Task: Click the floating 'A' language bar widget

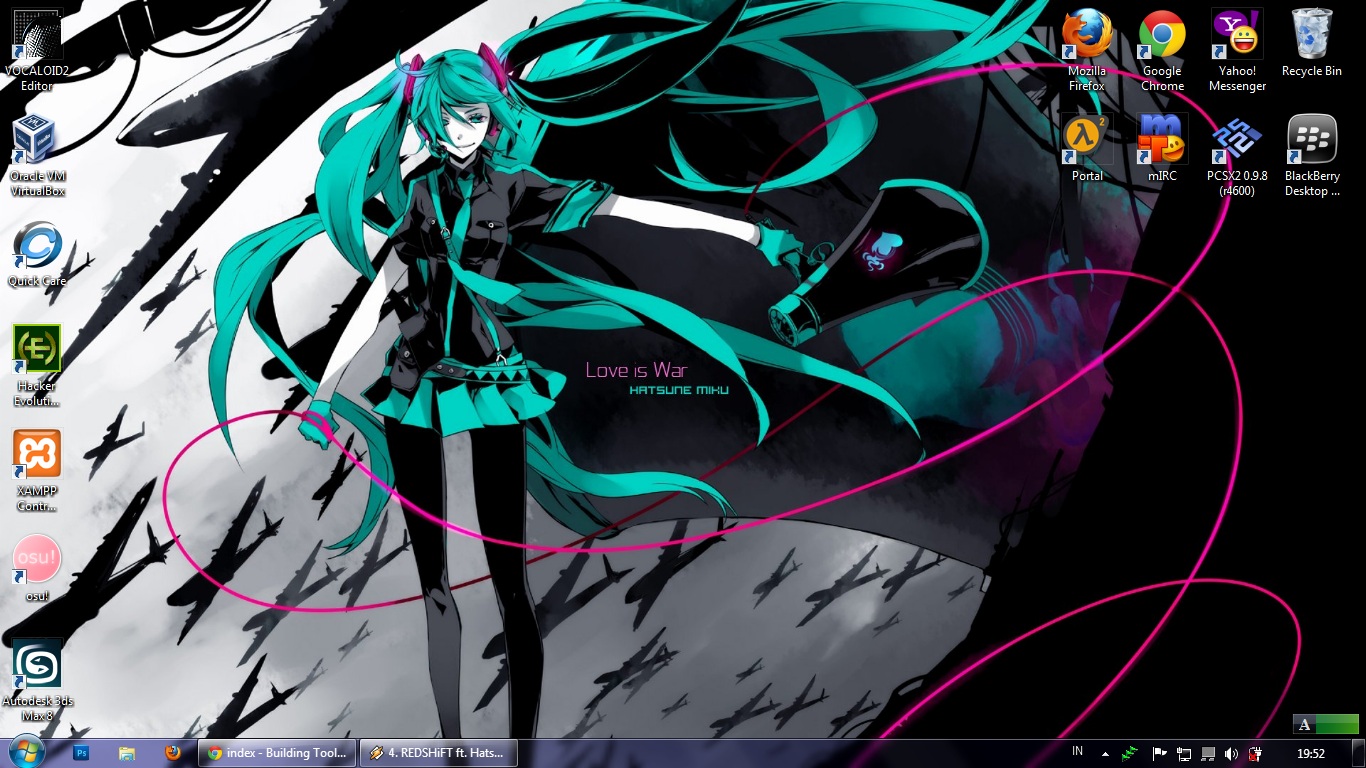Action: tap(1326, 725)
